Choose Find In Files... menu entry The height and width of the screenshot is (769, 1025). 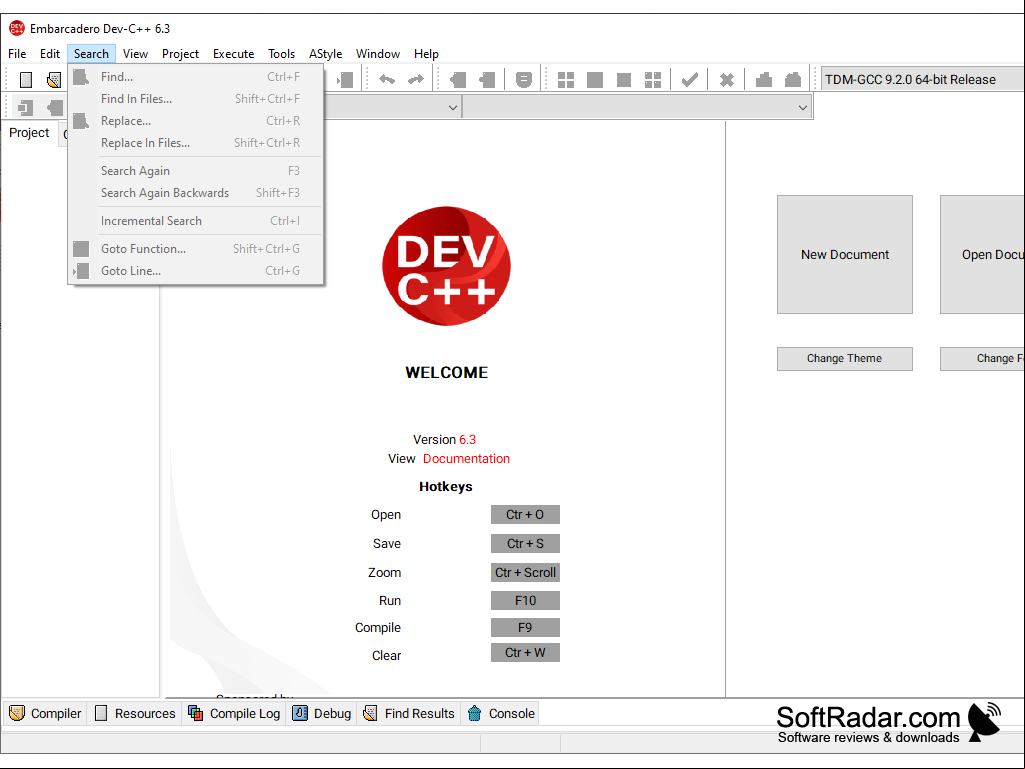[195, 99]
